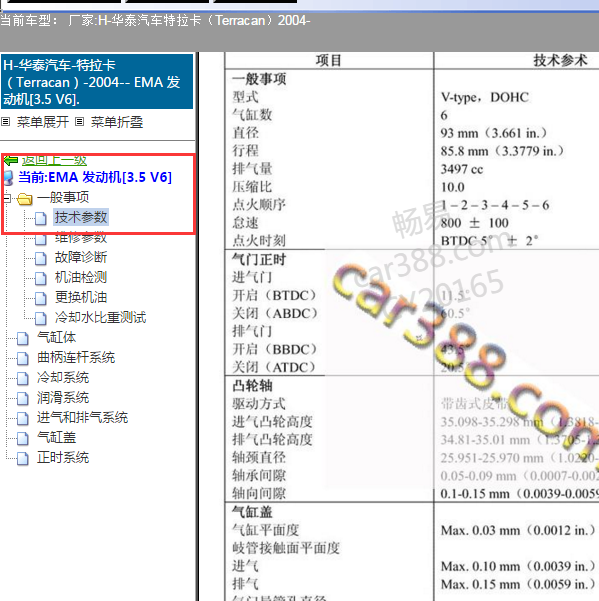The width and height of the screenshot is (599, 601).
Task: Click the 开启（BTDC）row label
Action: click(275, 296)
